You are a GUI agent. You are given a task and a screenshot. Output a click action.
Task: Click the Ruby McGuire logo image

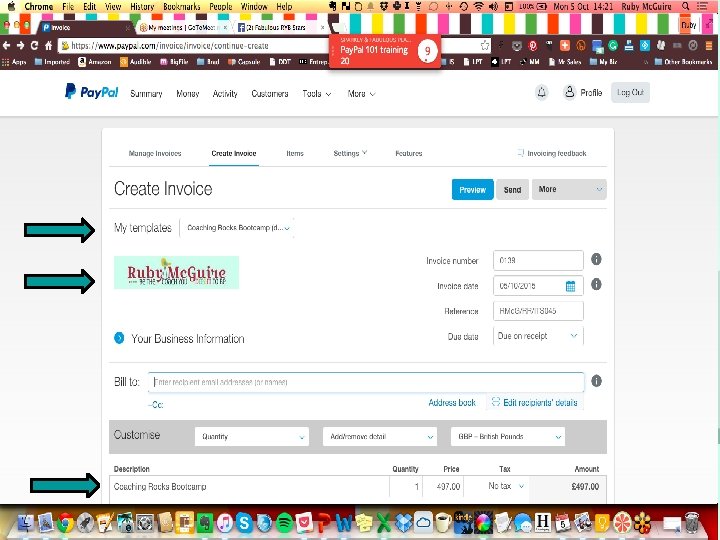click(x=176, y=272)
